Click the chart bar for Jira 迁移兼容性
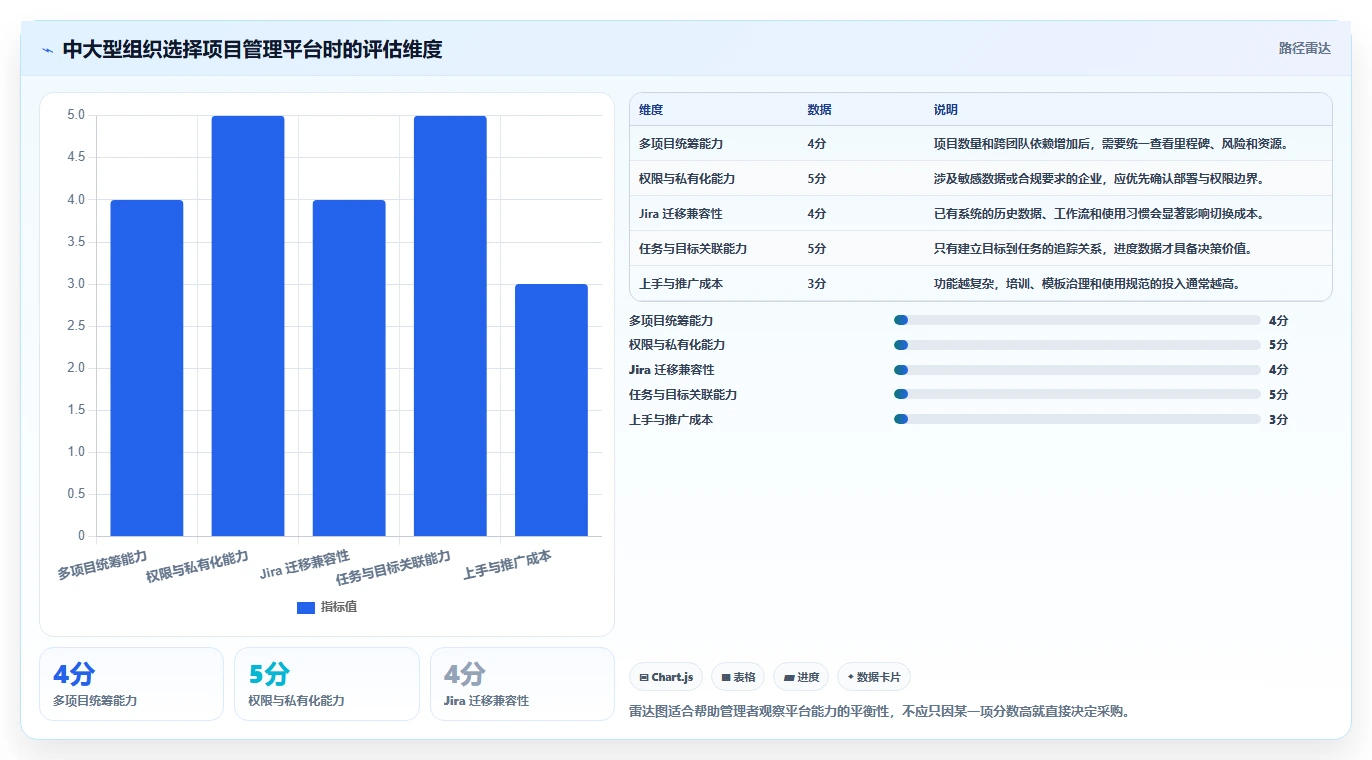 pyautogui.click(x=349, y=368)
